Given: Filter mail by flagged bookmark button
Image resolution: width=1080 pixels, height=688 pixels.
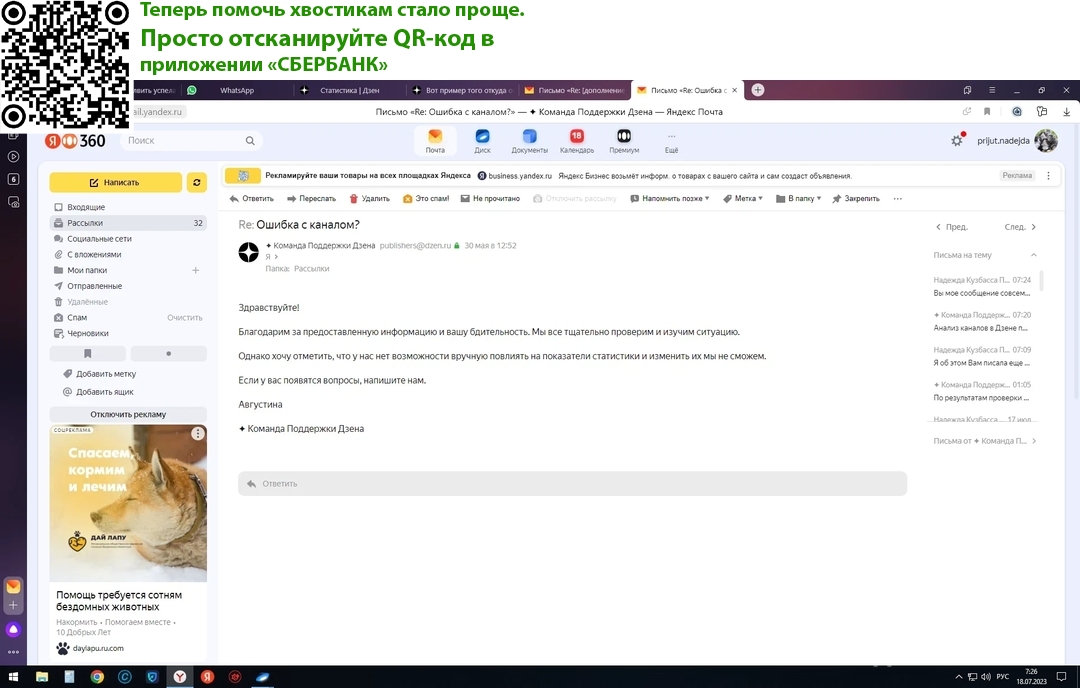Looking at the screenshot, I should point(87,353).
